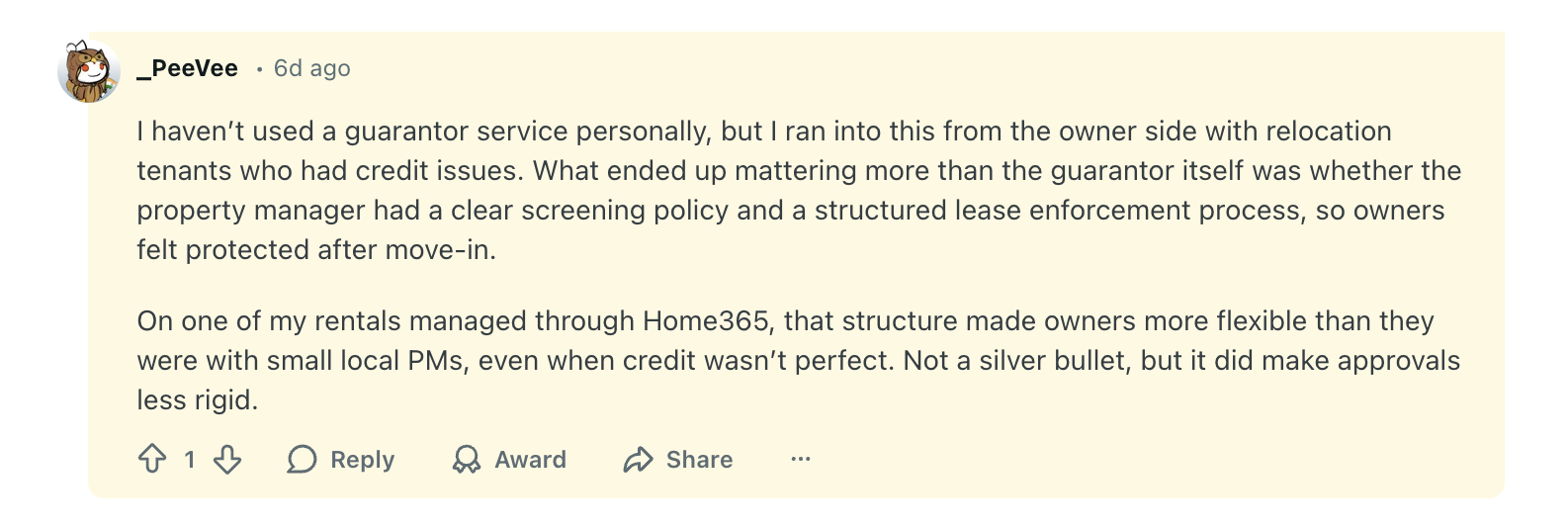Click the phrase "felt protected after move-in"
1568x528 pixels.
(x=314, y=249)
